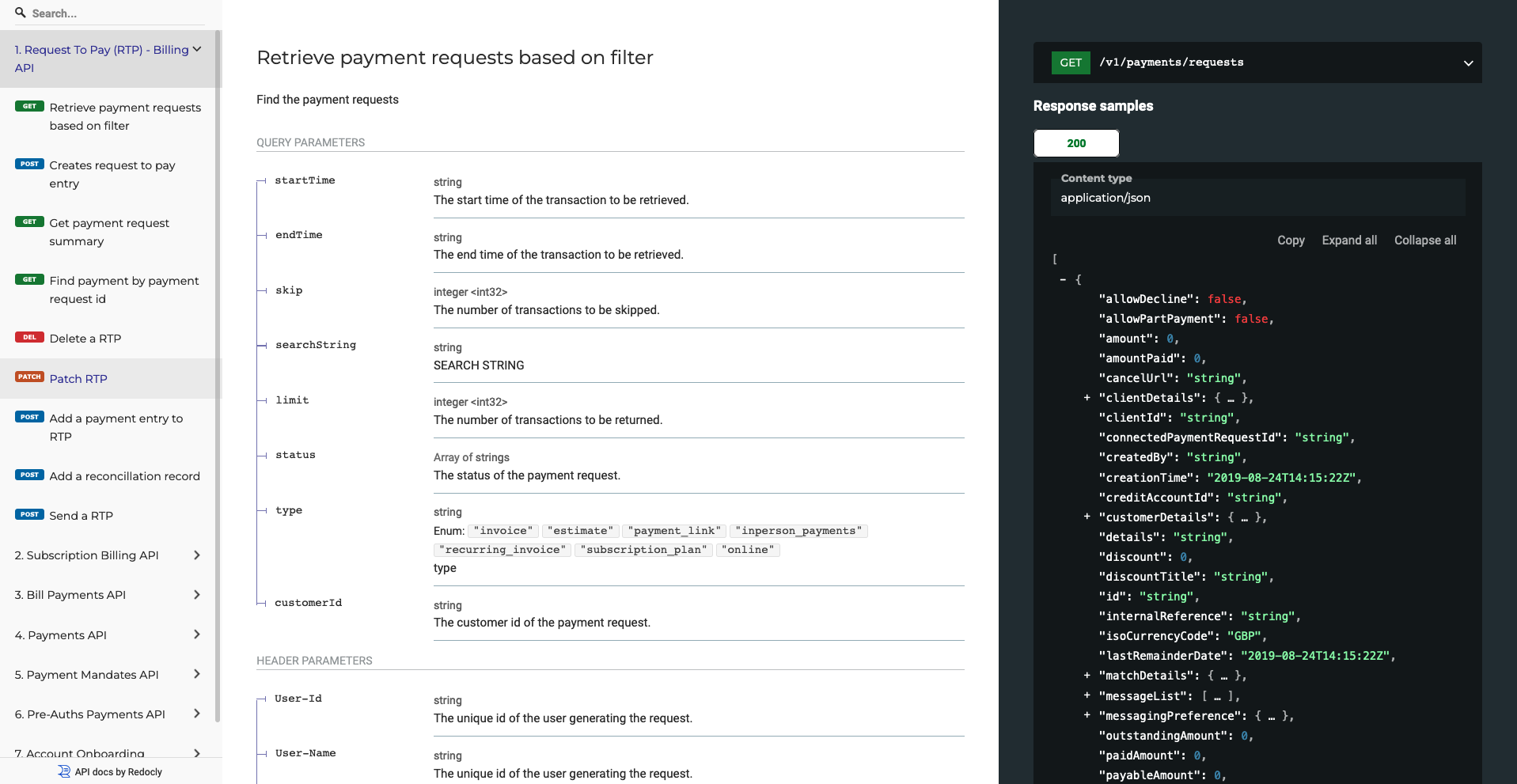This screenshot has width=1517, height=784.
Task: Click the searchString parameter name
Action: pyautogui.click(x=316, y=345)
